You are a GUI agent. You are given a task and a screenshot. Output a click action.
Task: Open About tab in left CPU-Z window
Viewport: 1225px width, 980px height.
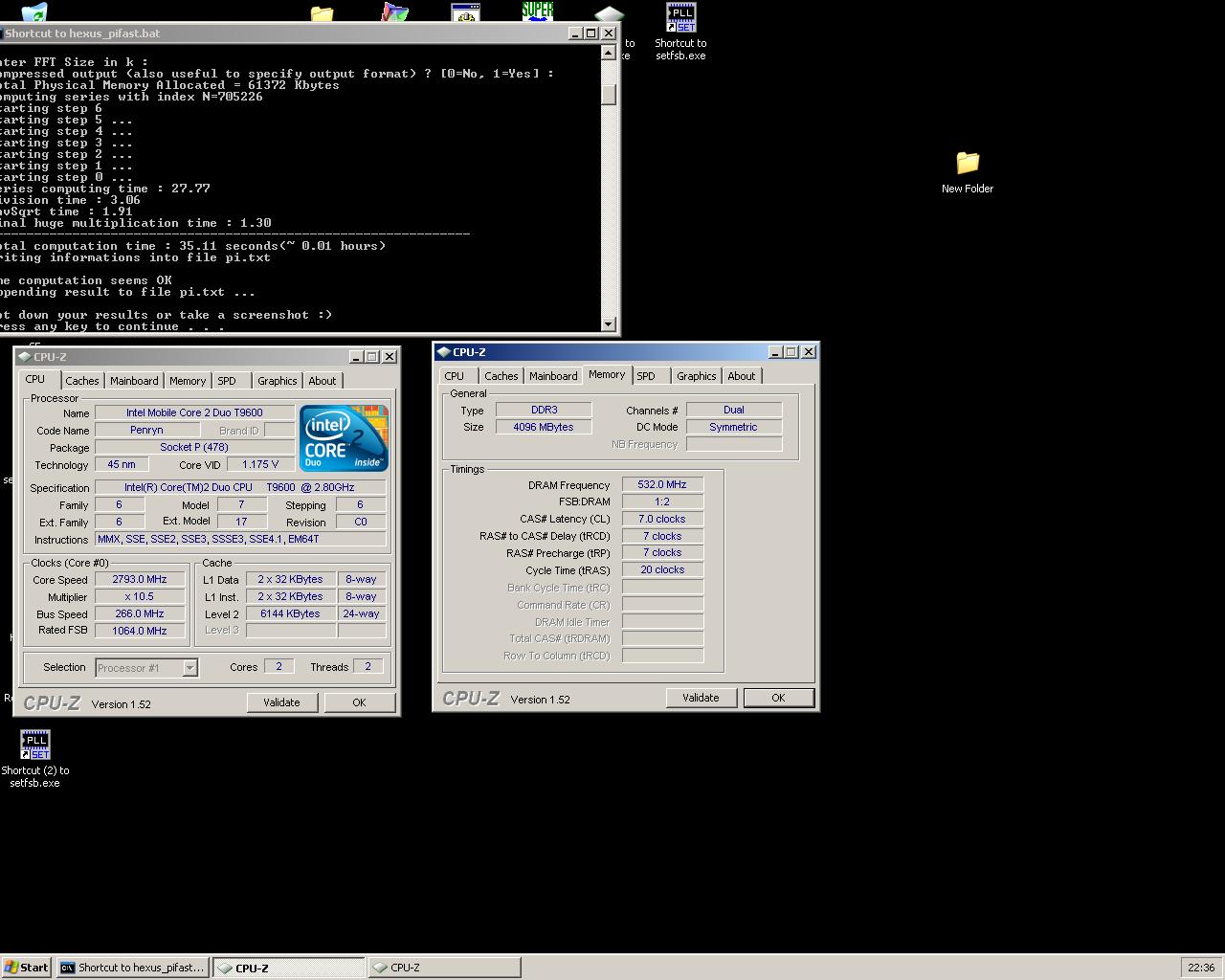(x=323, y=381)
